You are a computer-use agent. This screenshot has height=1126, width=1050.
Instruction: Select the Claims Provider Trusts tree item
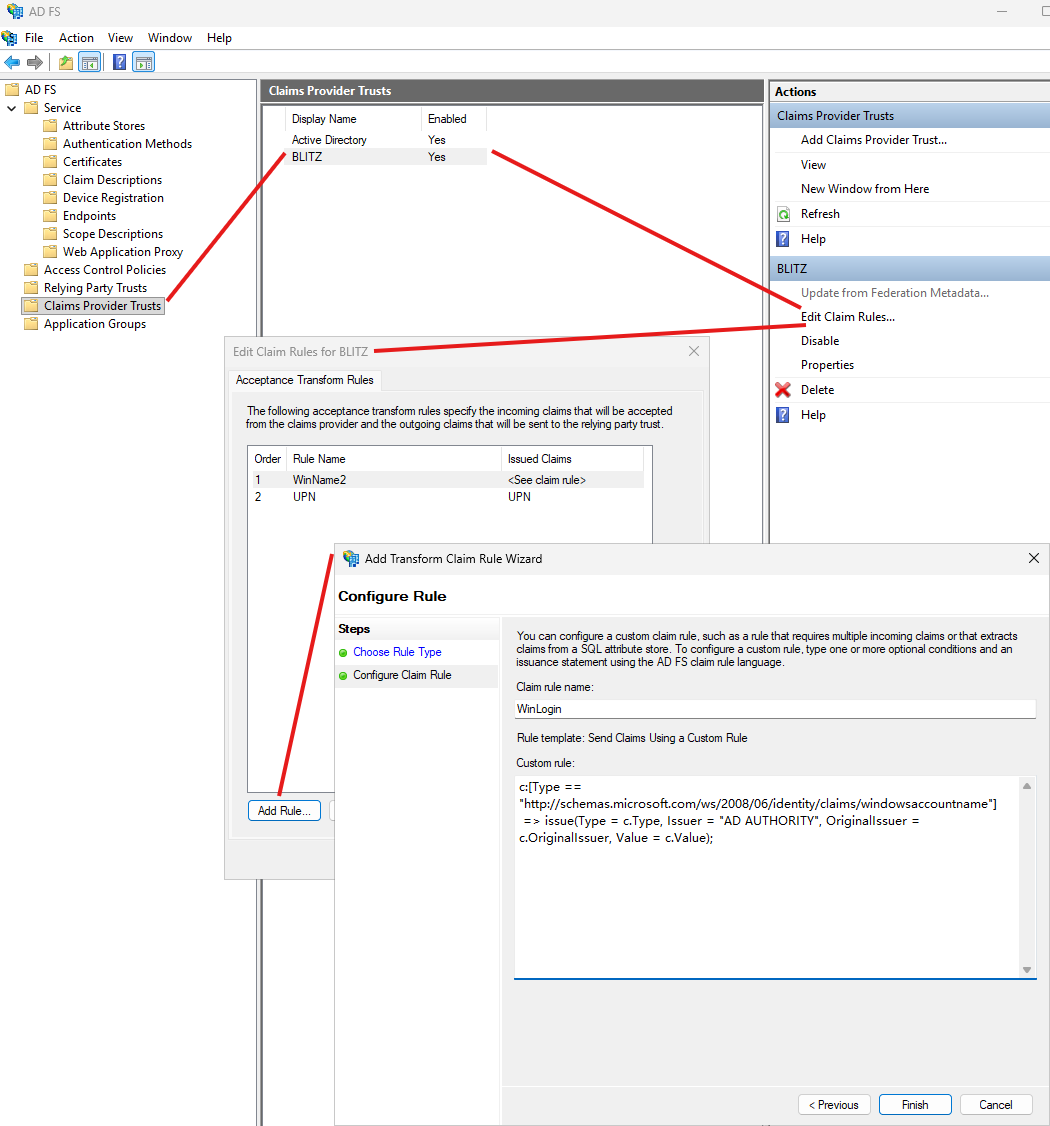102,306
